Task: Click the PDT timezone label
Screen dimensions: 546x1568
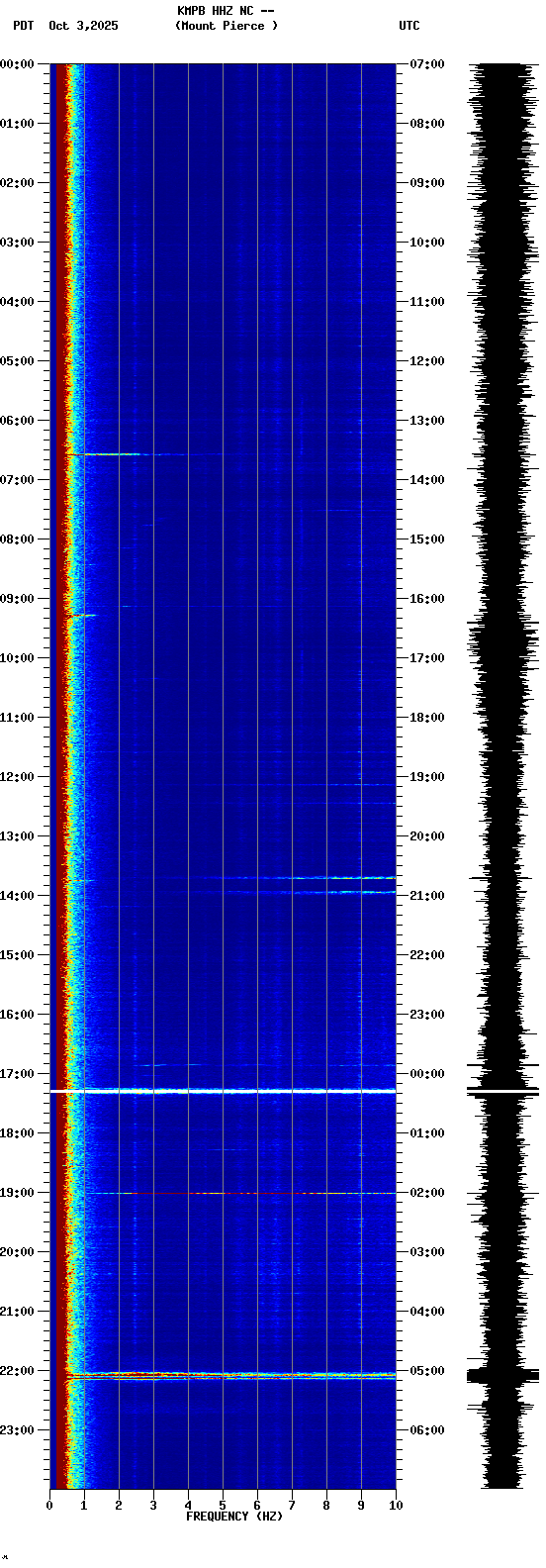Action: [x=23, y=26]
